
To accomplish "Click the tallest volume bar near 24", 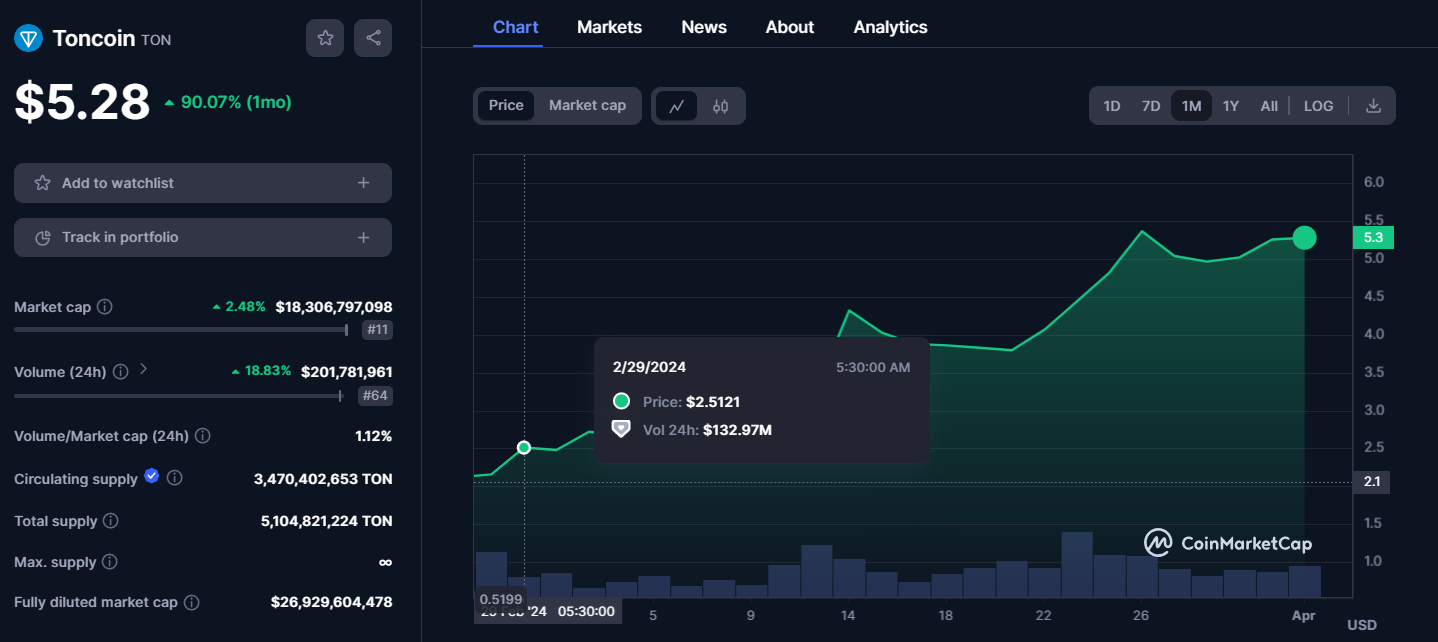I will (1076, 564).
